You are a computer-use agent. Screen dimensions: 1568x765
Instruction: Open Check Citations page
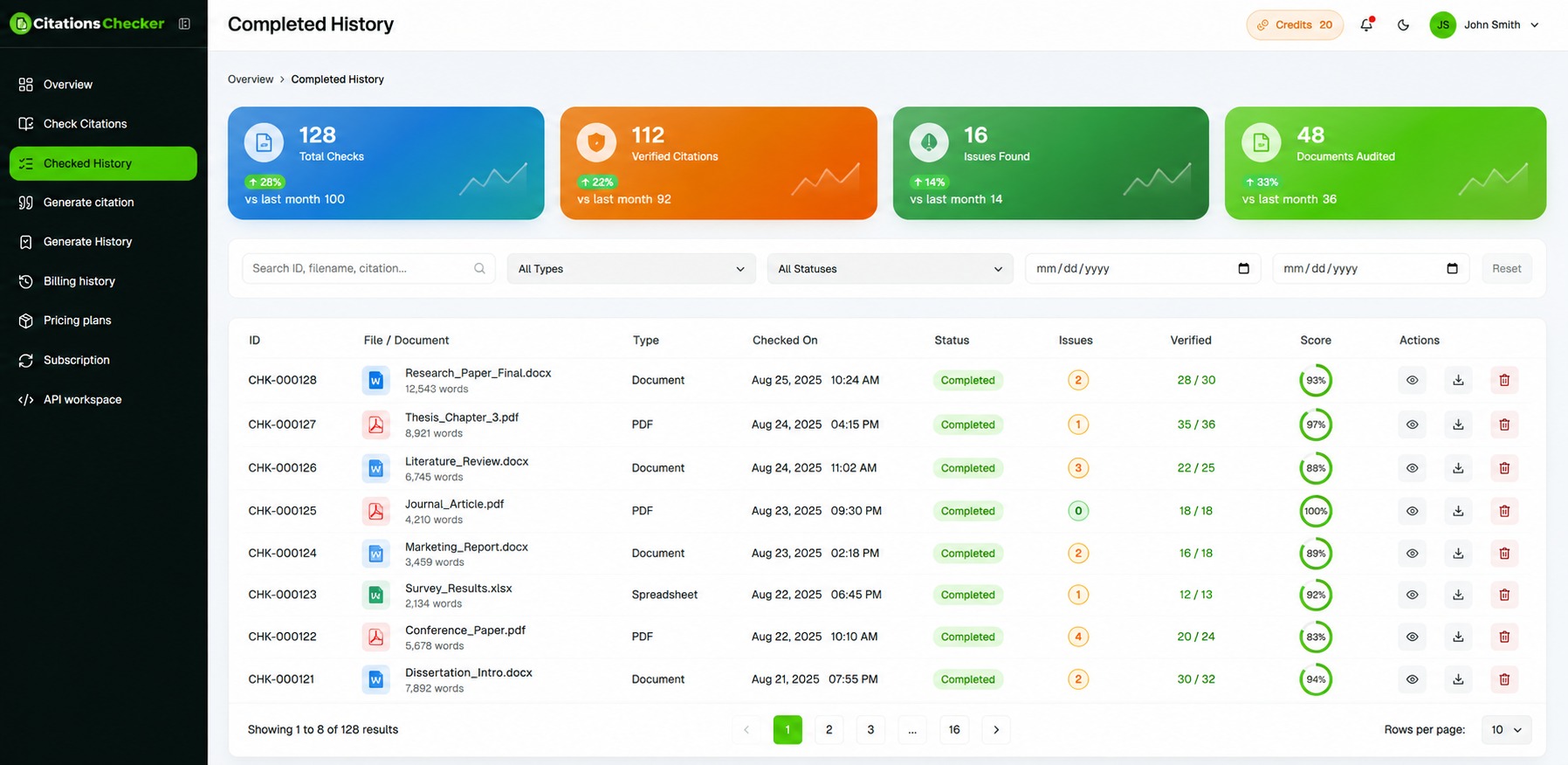click(x=103, y=124)
